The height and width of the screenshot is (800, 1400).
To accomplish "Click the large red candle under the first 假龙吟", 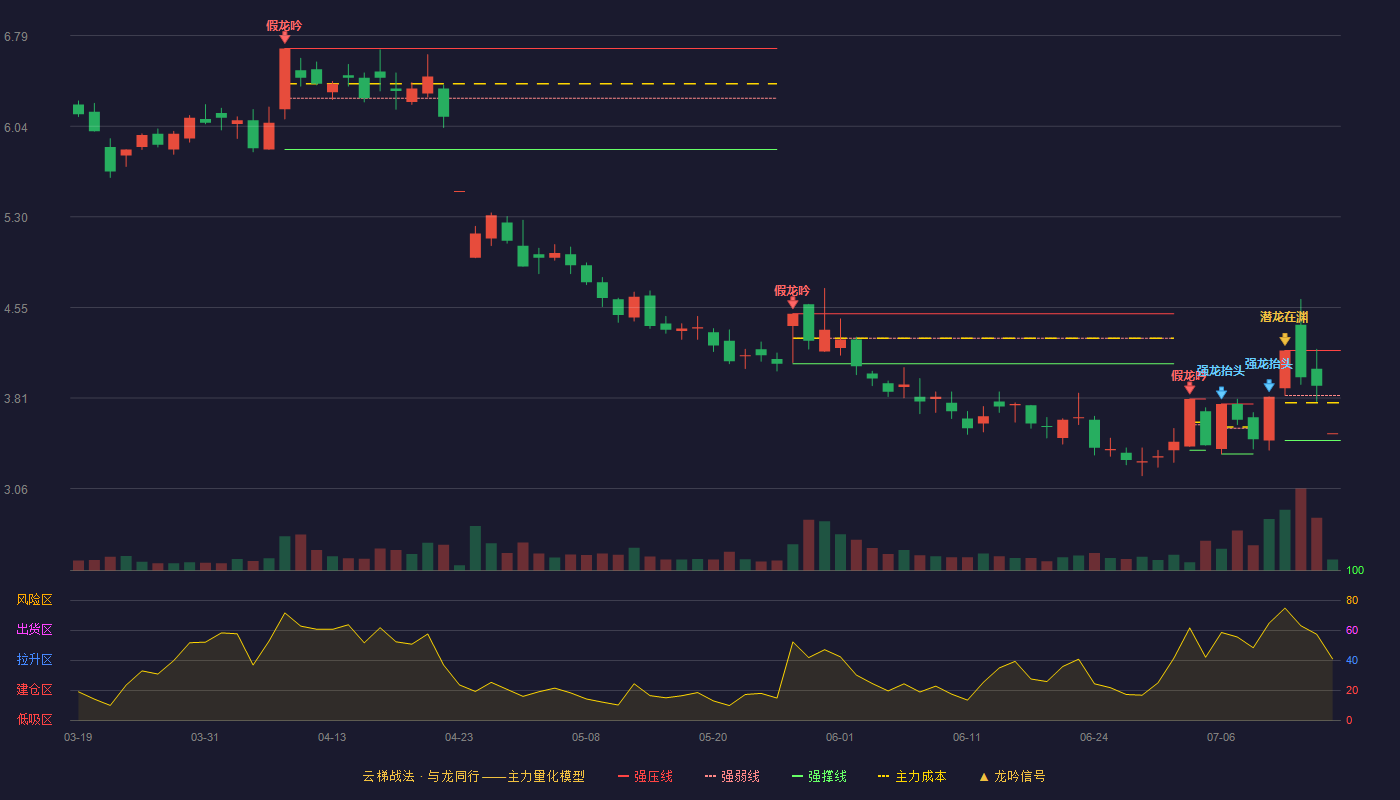I will tap(285, 79).
